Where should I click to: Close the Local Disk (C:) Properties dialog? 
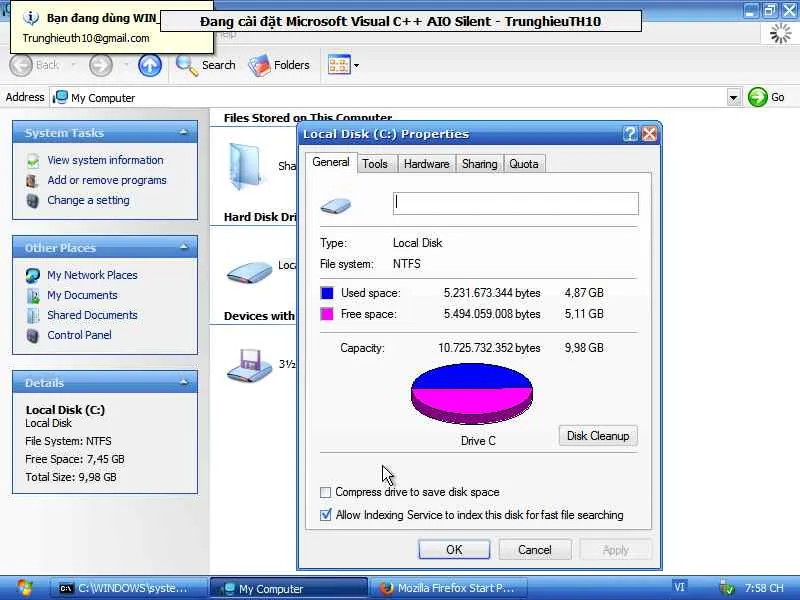coord(649,134)
